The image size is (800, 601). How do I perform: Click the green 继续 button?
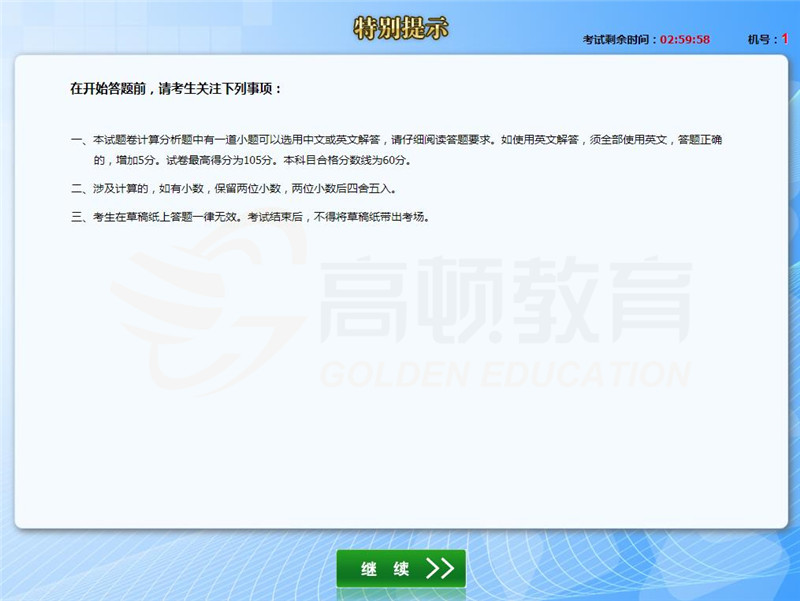pyautogui.click(x=400, y=569)
